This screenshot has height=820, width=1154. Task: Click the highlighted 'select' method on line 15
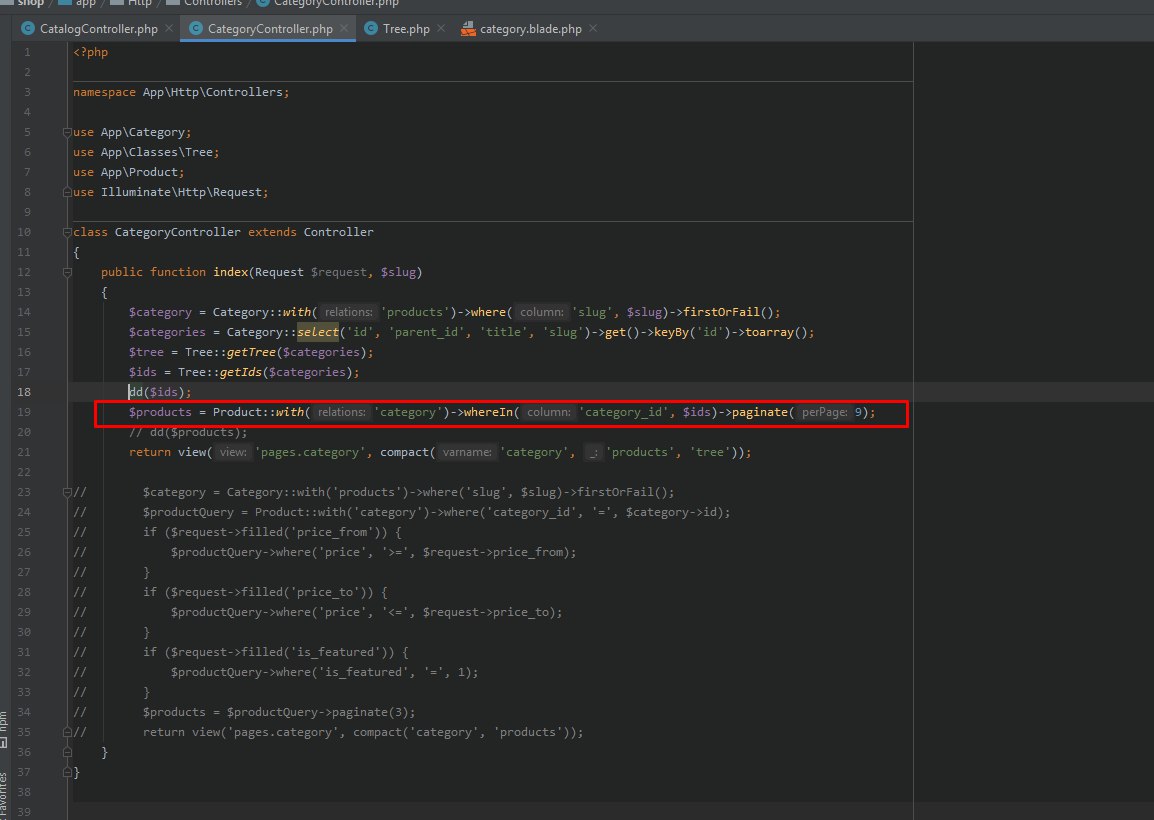[x=318, y=332]
